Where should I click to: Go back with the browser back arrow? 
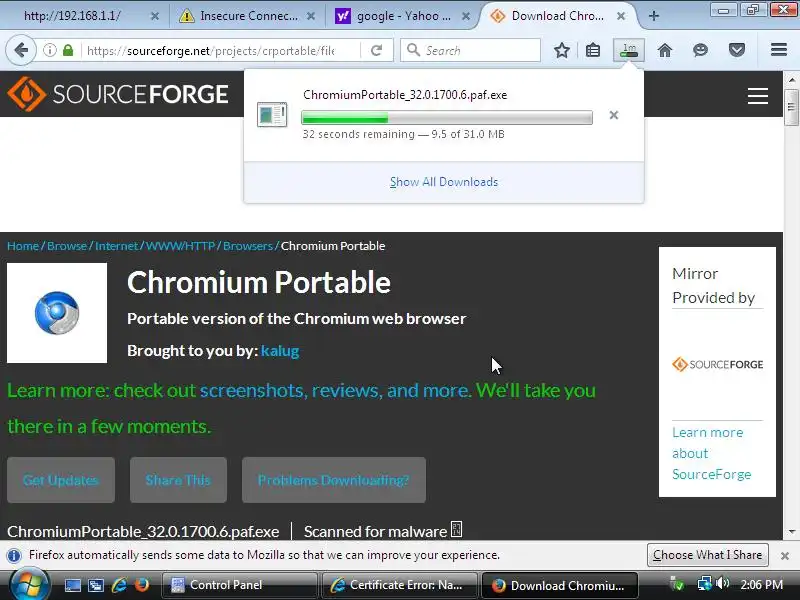[21, 50]
